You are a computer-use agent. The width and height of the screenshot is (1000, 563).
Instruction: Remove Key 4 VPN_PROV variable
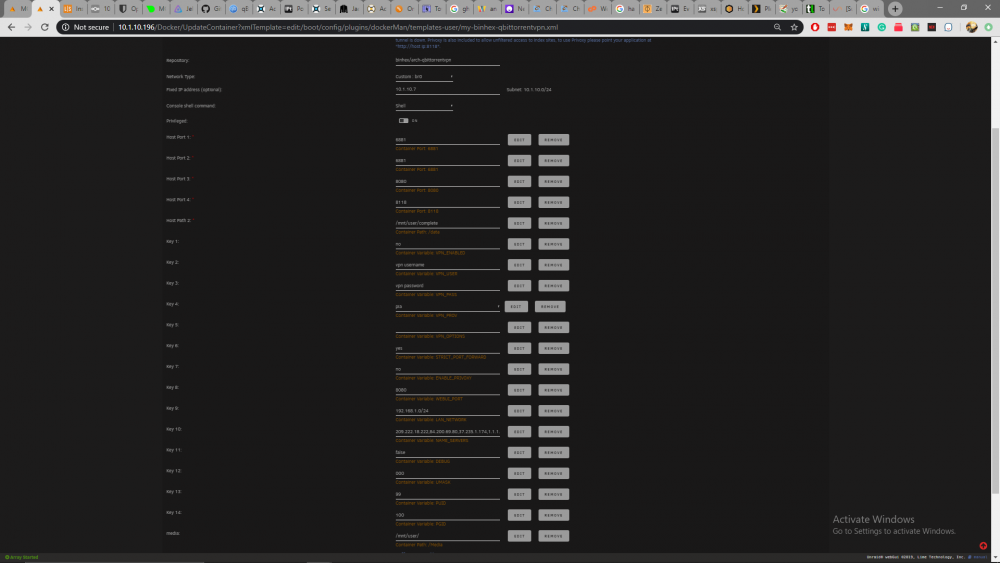click(x=550, y=307)
